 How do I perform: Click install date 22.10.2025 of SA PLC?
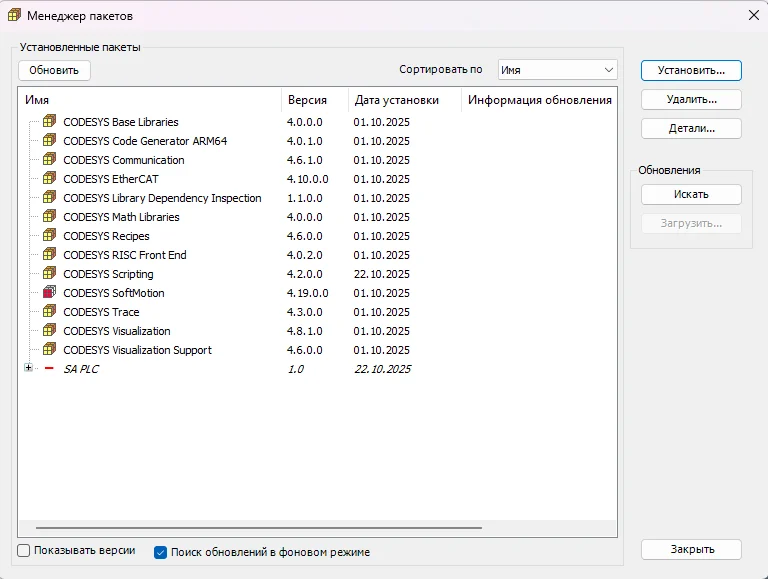click(383, 369)
